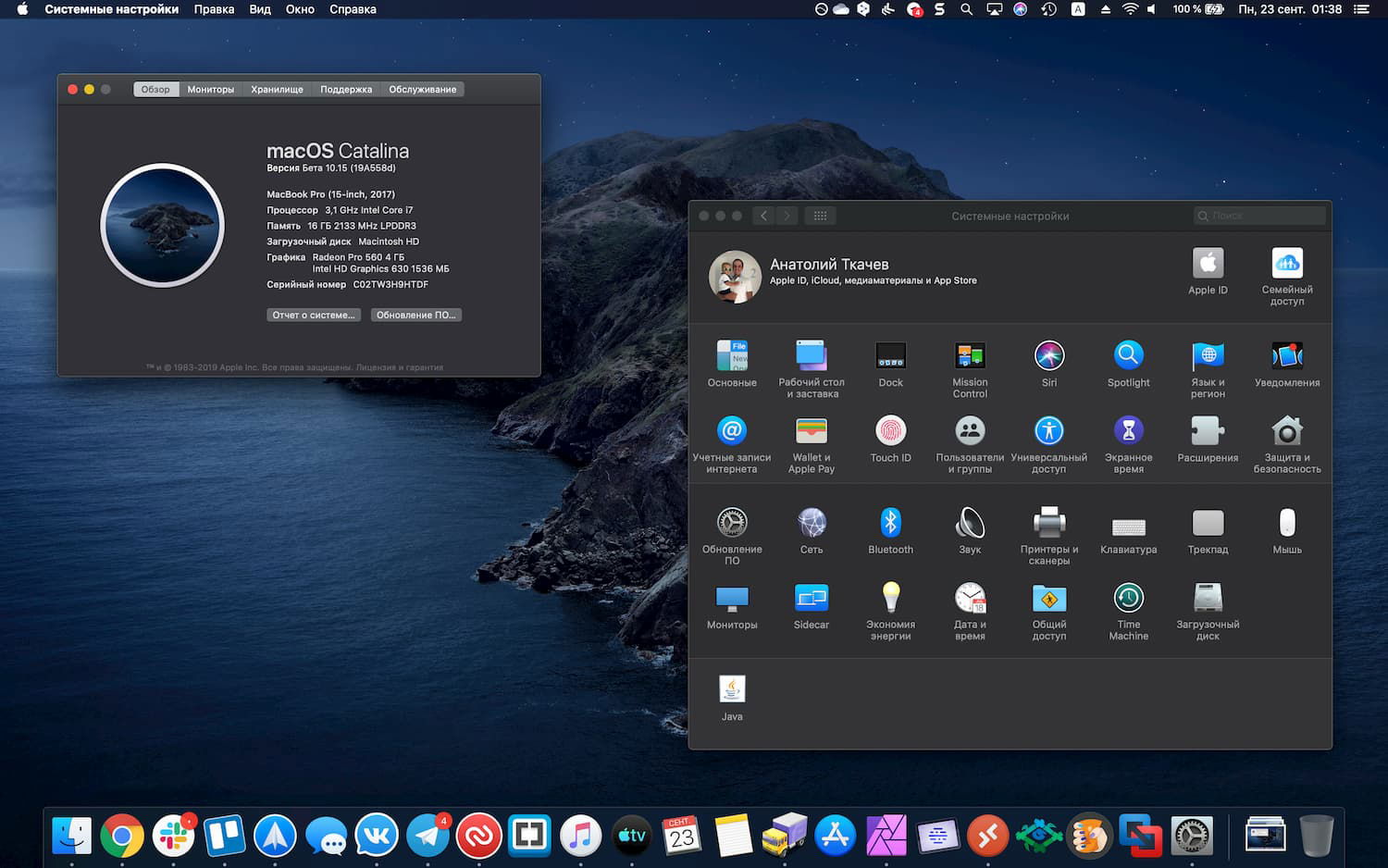Click the Обновление ПО button

(x=416, y=315)
